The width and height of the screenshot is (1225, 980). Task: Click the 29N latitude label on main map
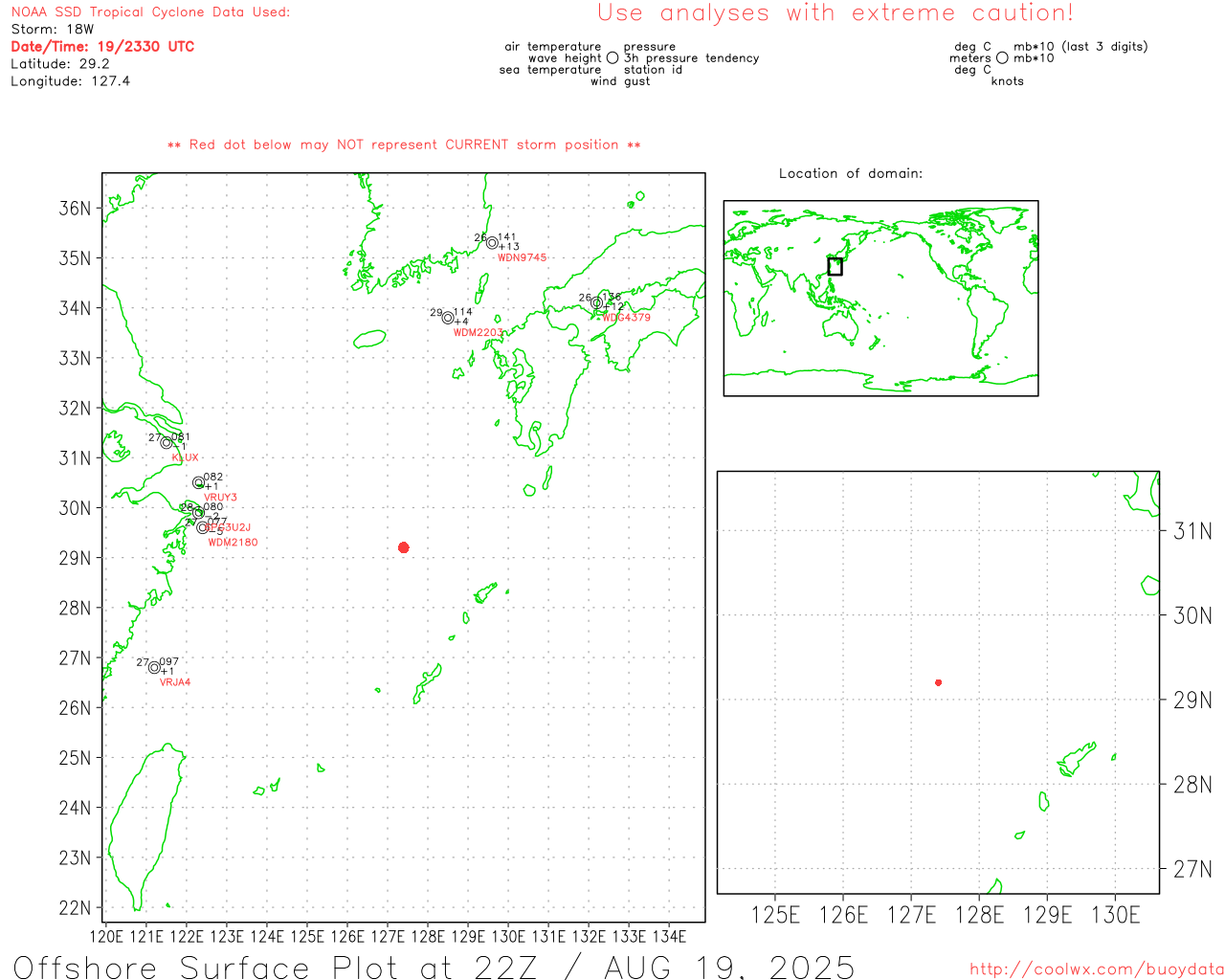(76, 558)
